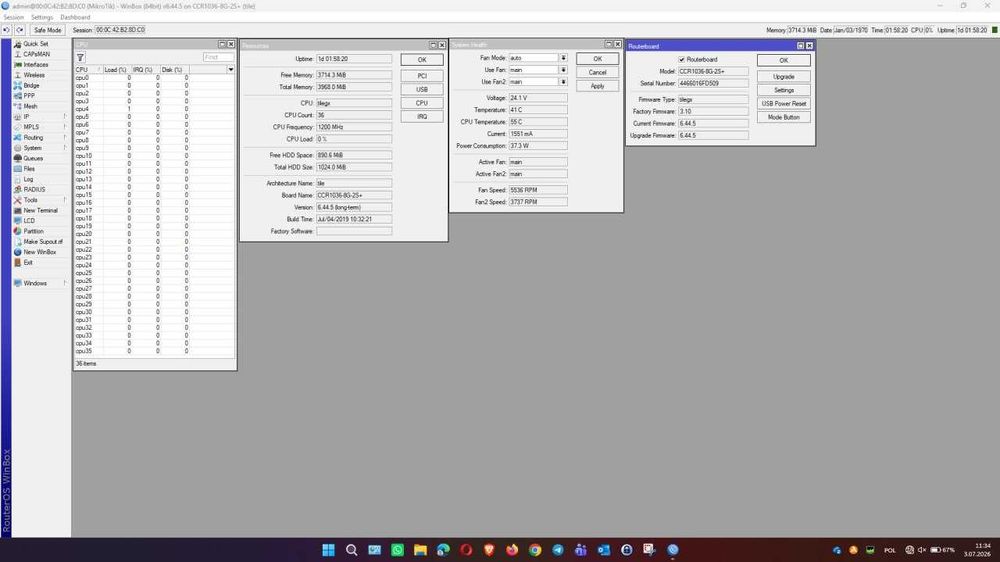Sort by the Load (%) column header
Screen dimensions: 1000x562
click(115, 70)
